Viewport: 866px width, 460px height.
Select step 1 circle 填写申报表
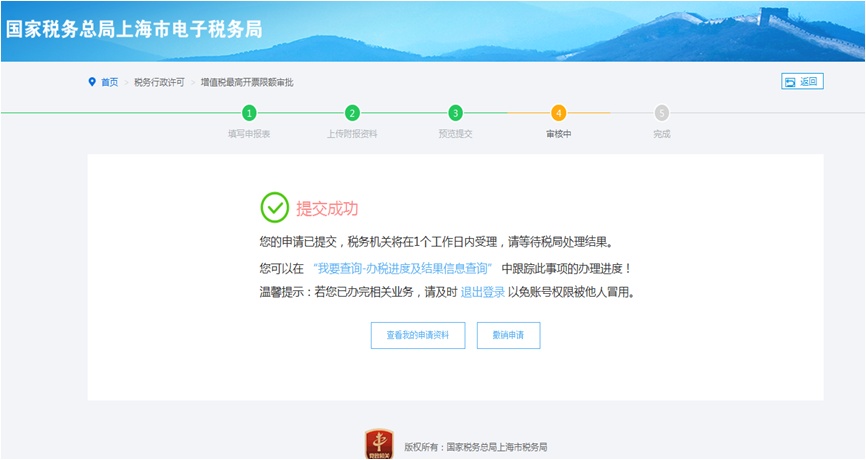[249, 113]
